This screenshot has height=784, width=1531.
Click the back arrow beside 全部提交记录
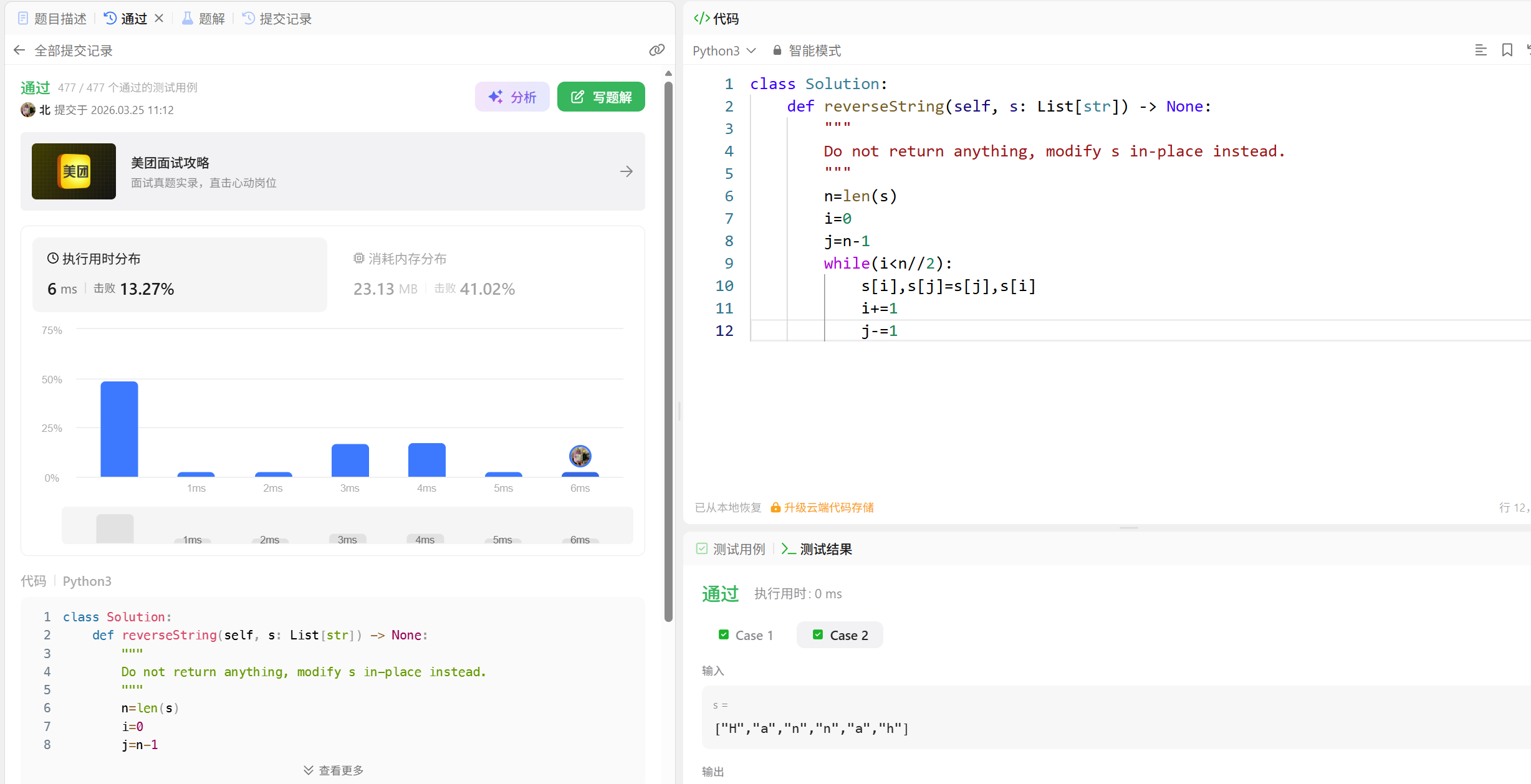click(x=19, y=50)
